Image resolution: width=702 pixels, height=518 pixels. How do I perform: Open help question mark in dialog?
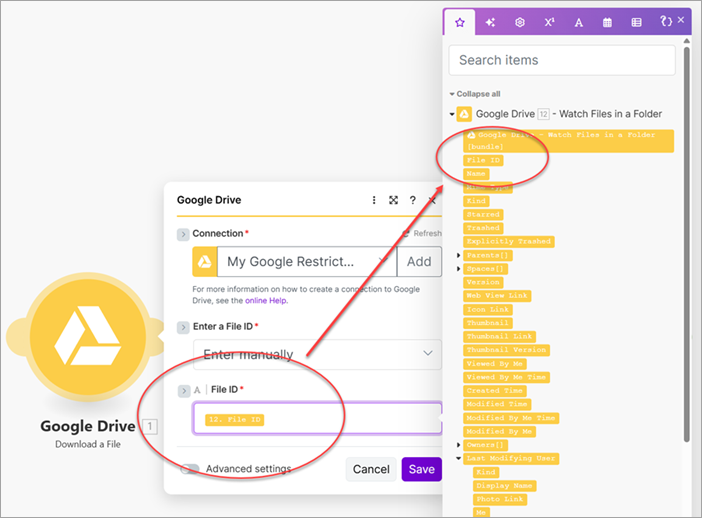(413, 200)
